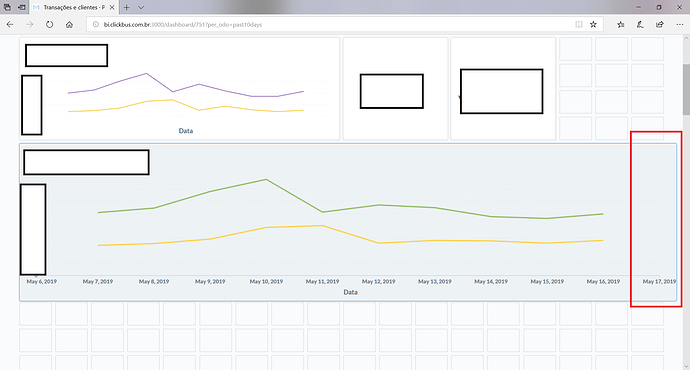Click the vertical scrollbar thumb
Image resolution: width=690 pixels, height=370 pixels.
pos(686,89)
